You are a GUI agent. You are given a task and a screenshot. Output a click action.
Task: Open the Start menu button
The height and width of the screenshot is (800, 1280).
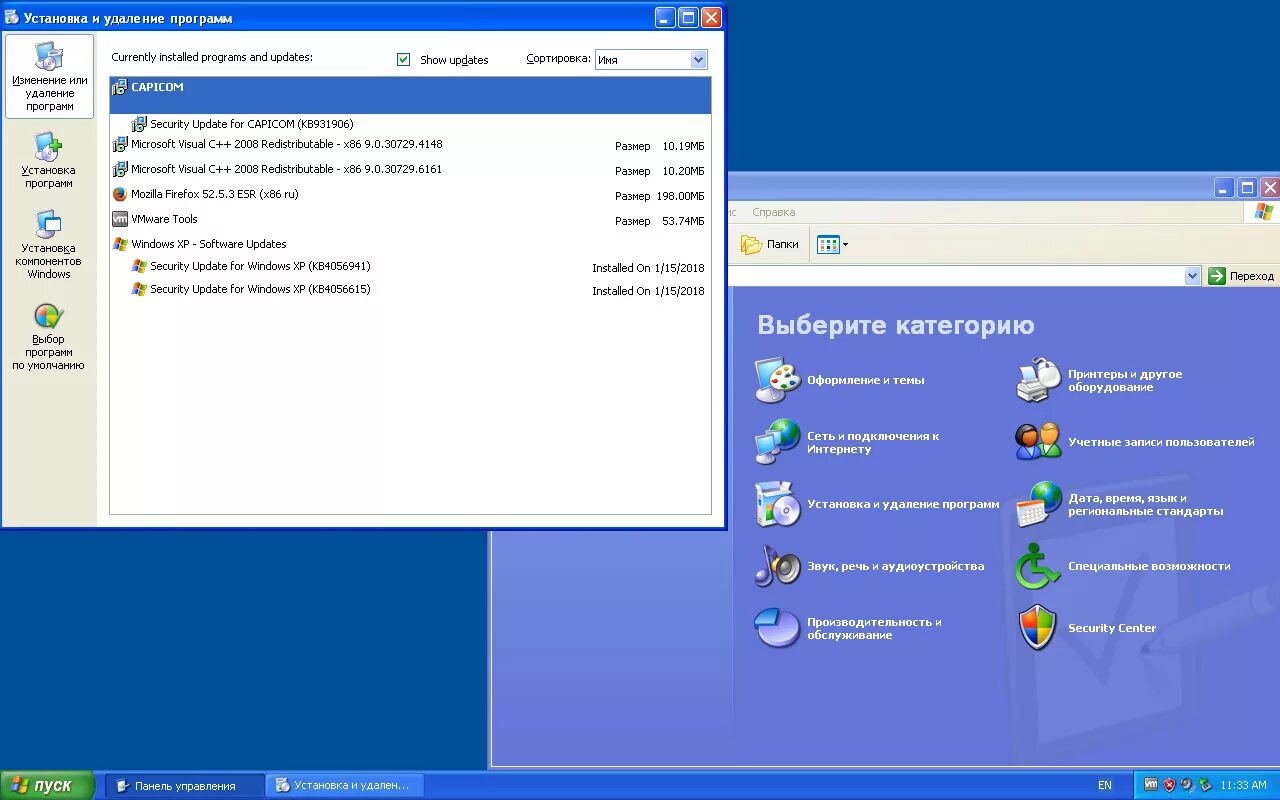point(48,785)
